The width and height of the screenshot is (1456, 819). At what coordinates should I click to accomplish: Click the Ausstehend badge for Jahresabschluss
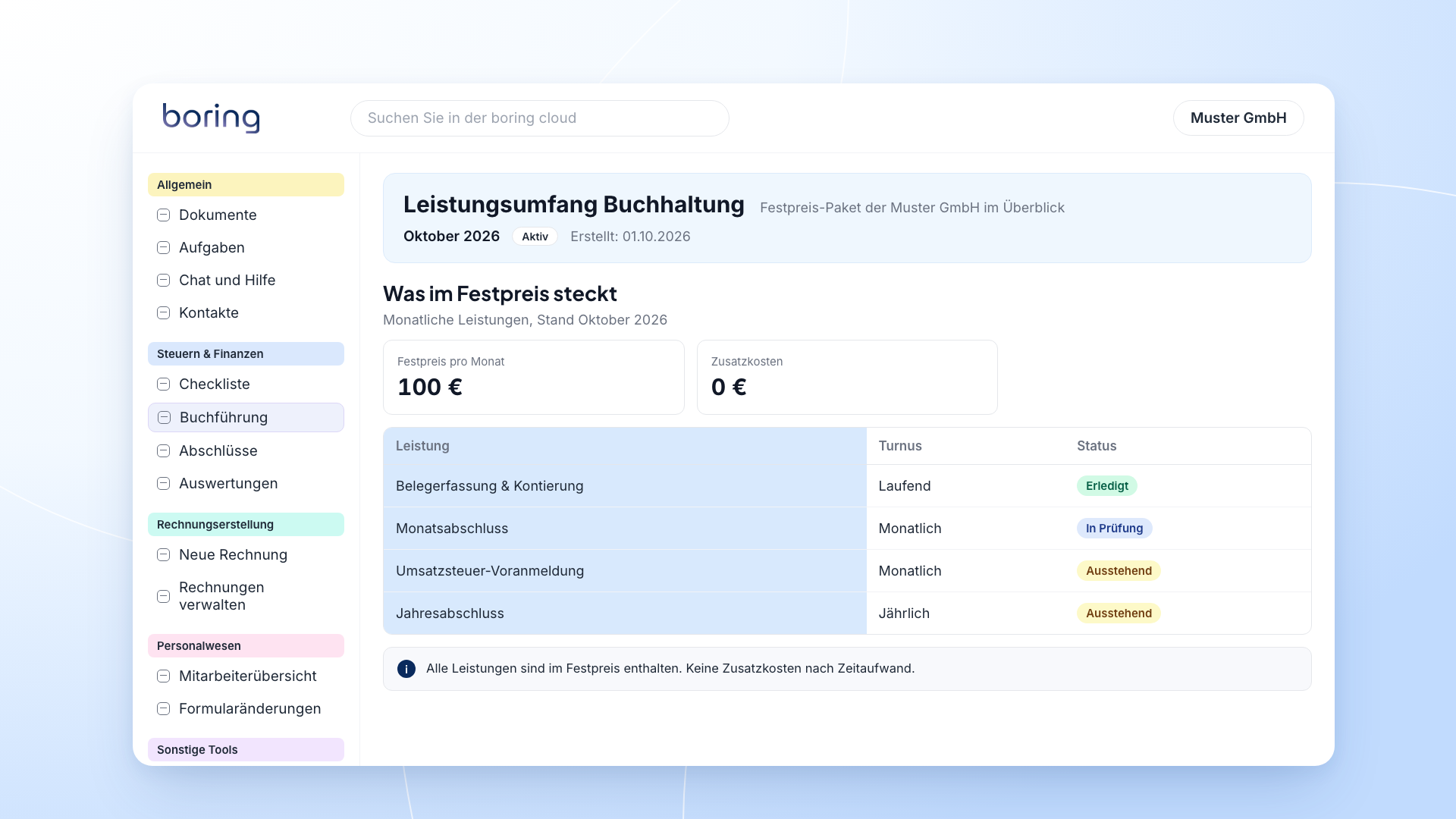(x=1119, y=613)
